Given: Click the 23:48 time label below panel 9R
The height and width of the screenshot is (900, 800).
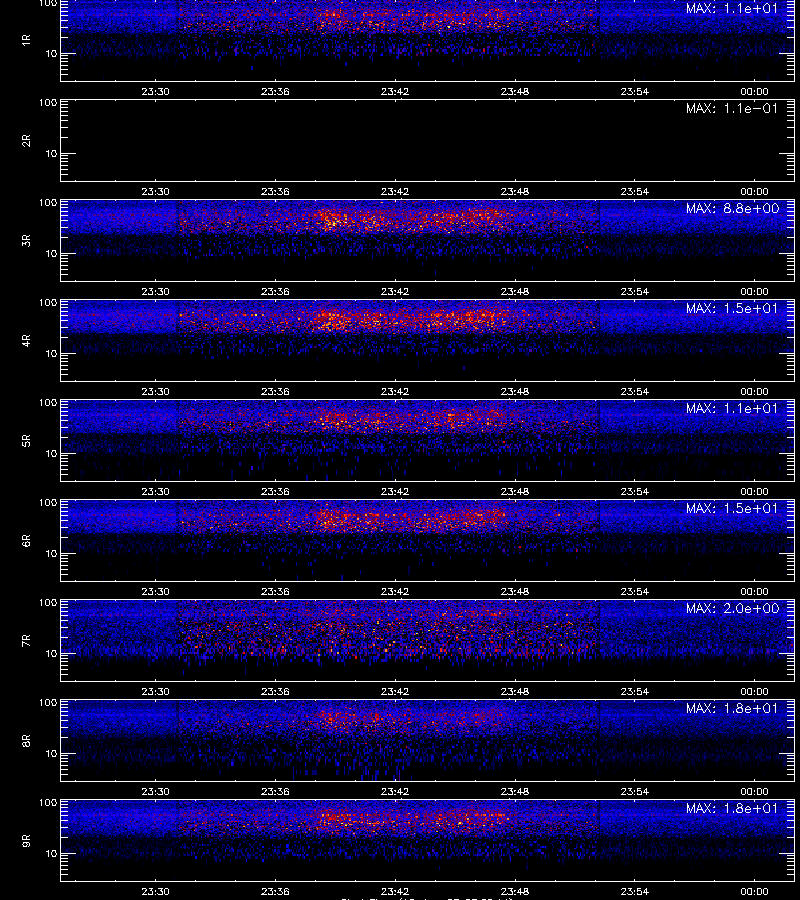Looking at the screenshot, I should point(515,891).
